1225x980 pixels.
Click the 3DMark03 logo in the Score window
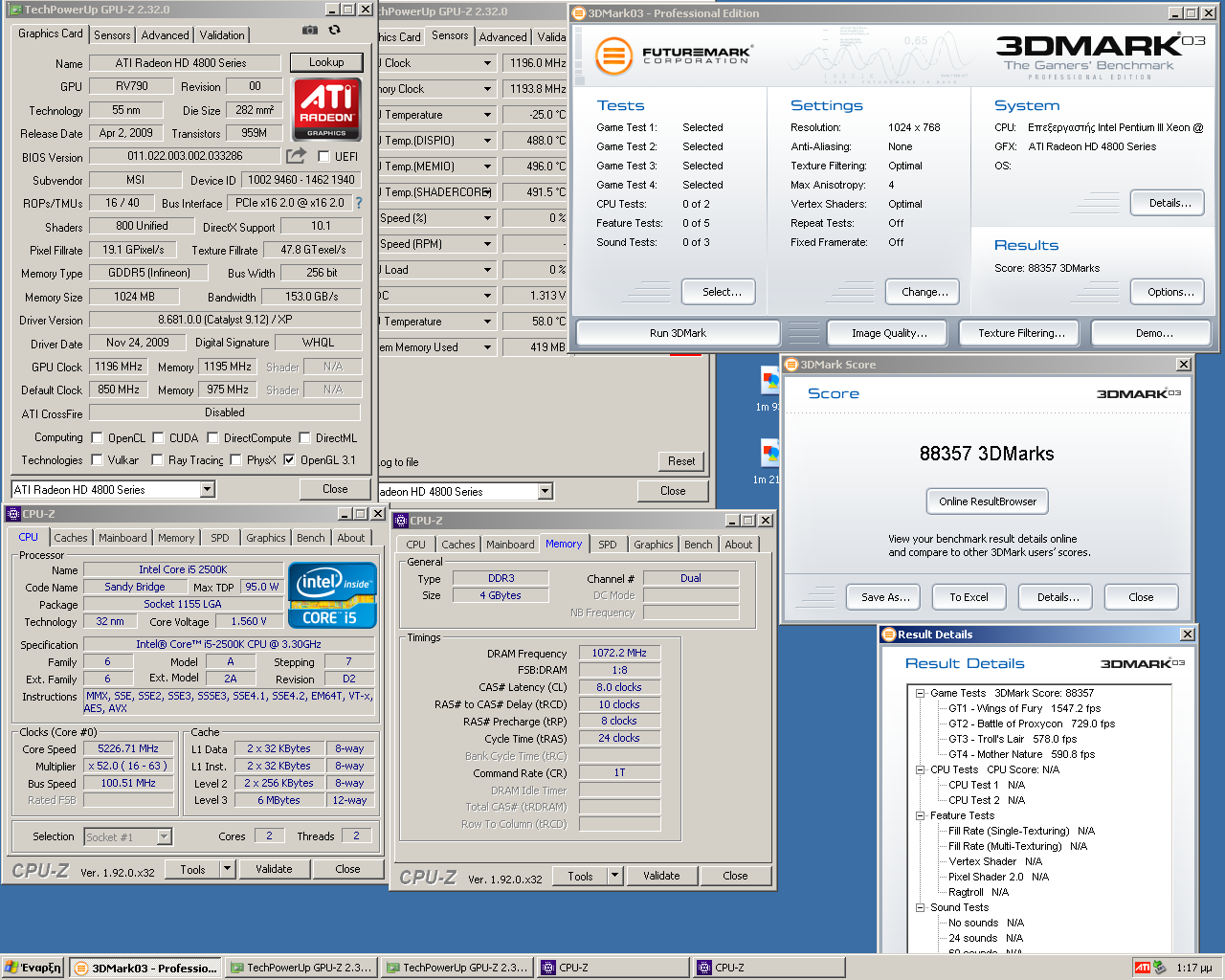click(x=1139, y=393)
